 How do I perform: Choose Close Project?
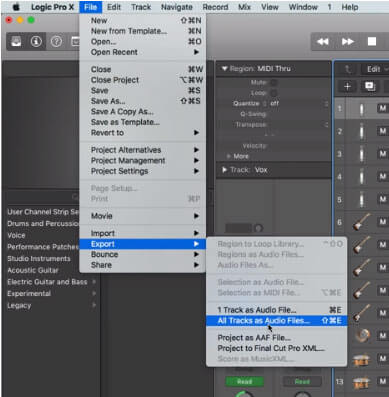click(x=143, y=80)
